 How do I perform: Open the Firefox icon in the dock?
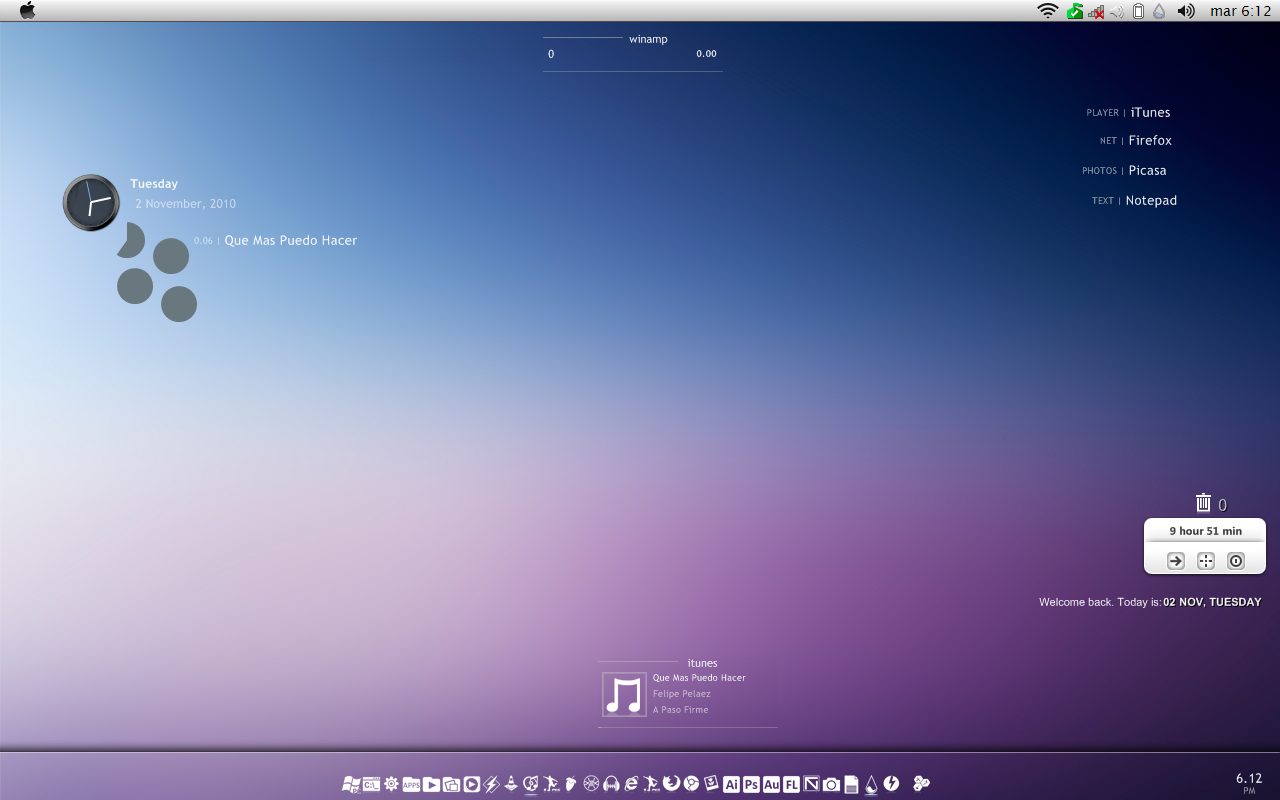pos(671,783)
